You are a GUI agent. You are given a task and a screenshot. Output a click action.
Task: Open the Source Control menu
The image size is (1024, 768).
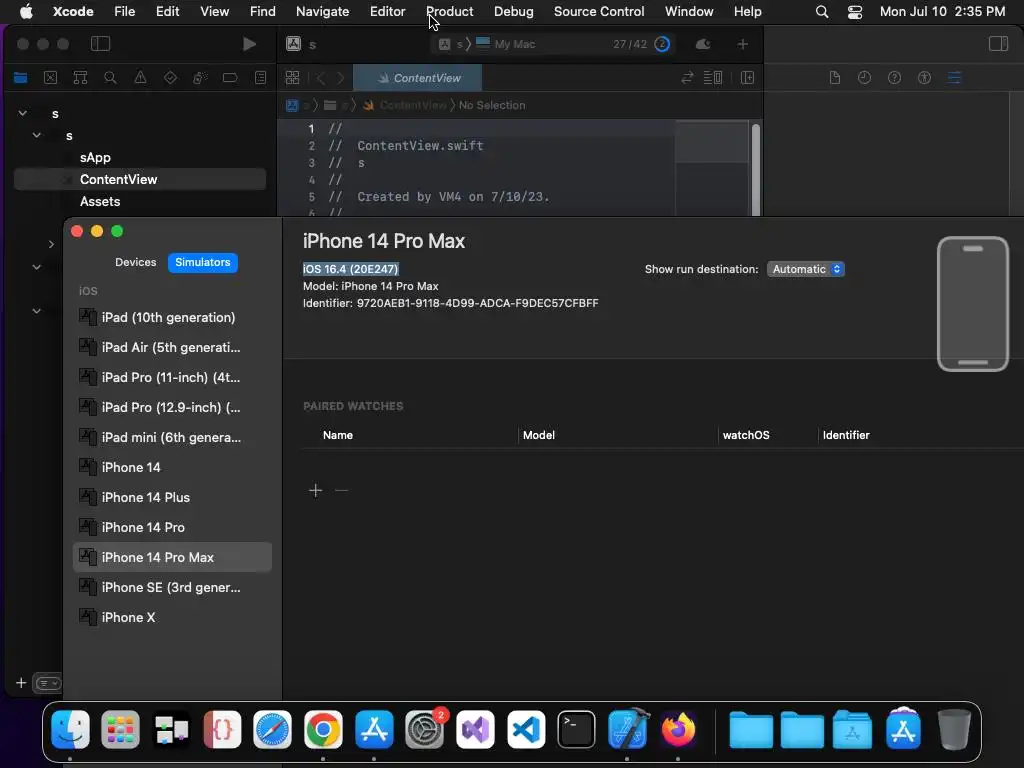[x=599, y=11]
